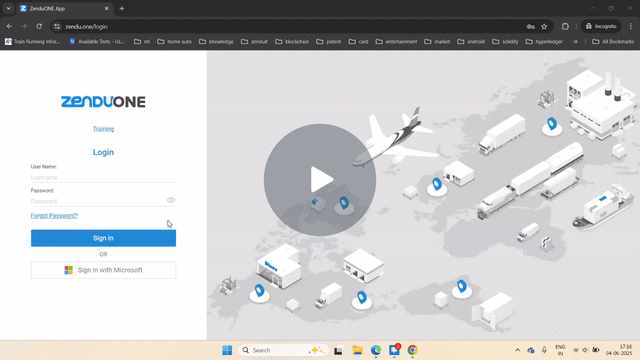The width and height of the screenshot is (640, 360).
Task: Switch to Chrome in taskbar
Action: pos(412,350)
